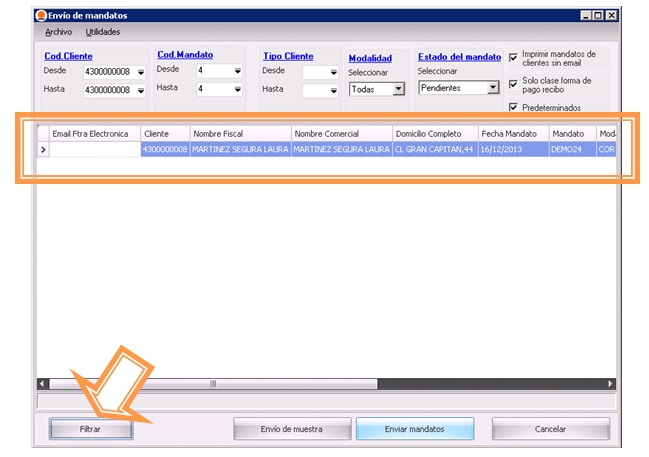The image size is (649, 457).
Task: Toggle Imprimir mandatos de clientes sin email
Action: pyautogui.click(x=514, y=57)
